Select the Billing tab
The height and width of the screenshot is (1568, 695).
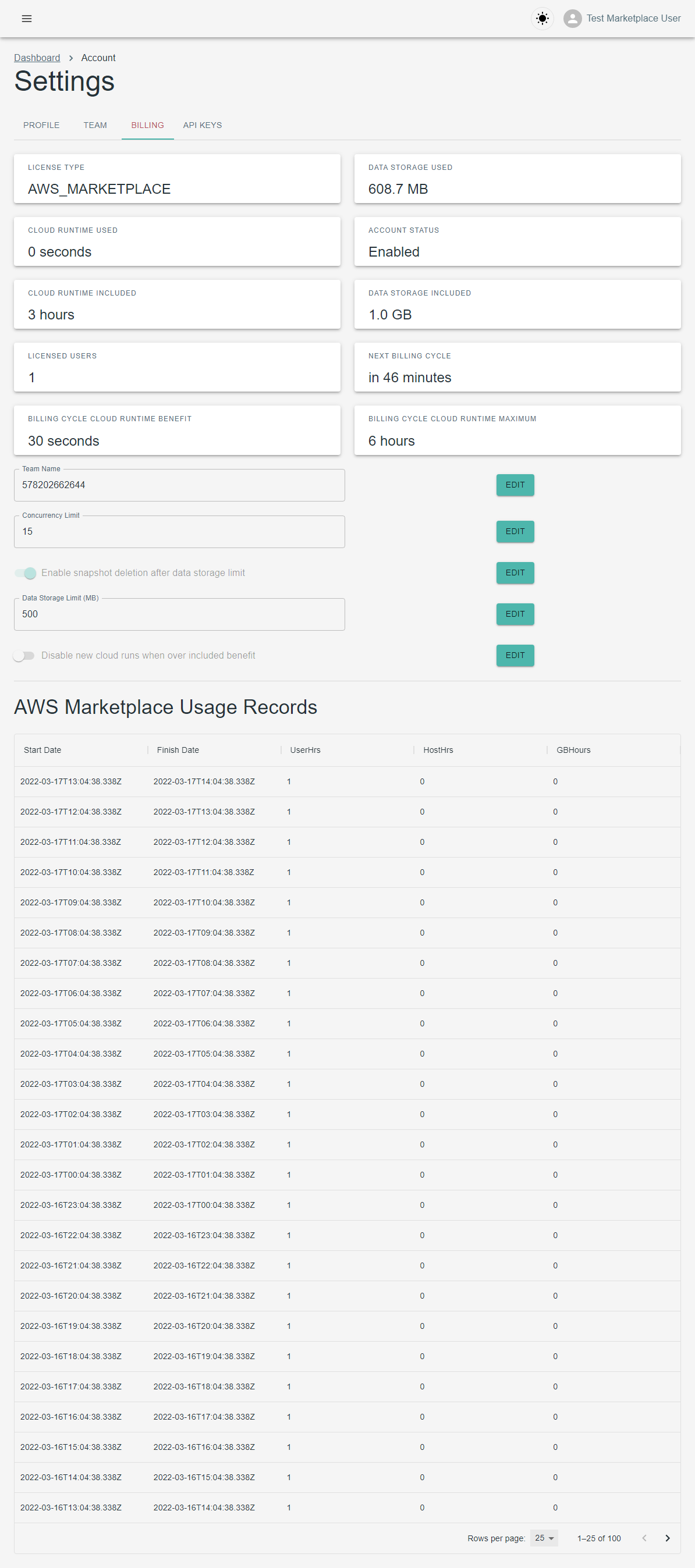(x=147, y=126)
